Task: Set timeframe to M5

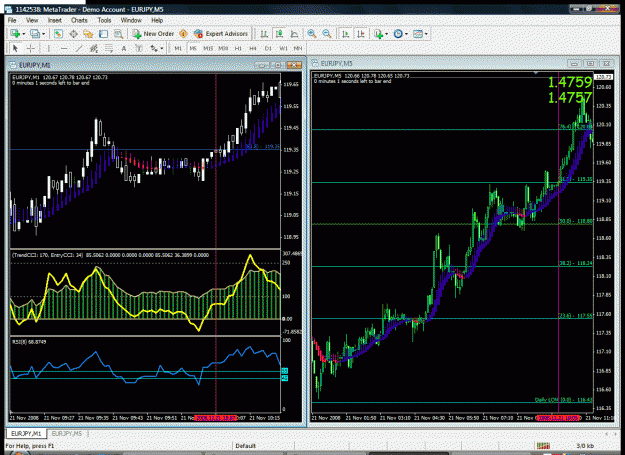Action: (193, 48)
